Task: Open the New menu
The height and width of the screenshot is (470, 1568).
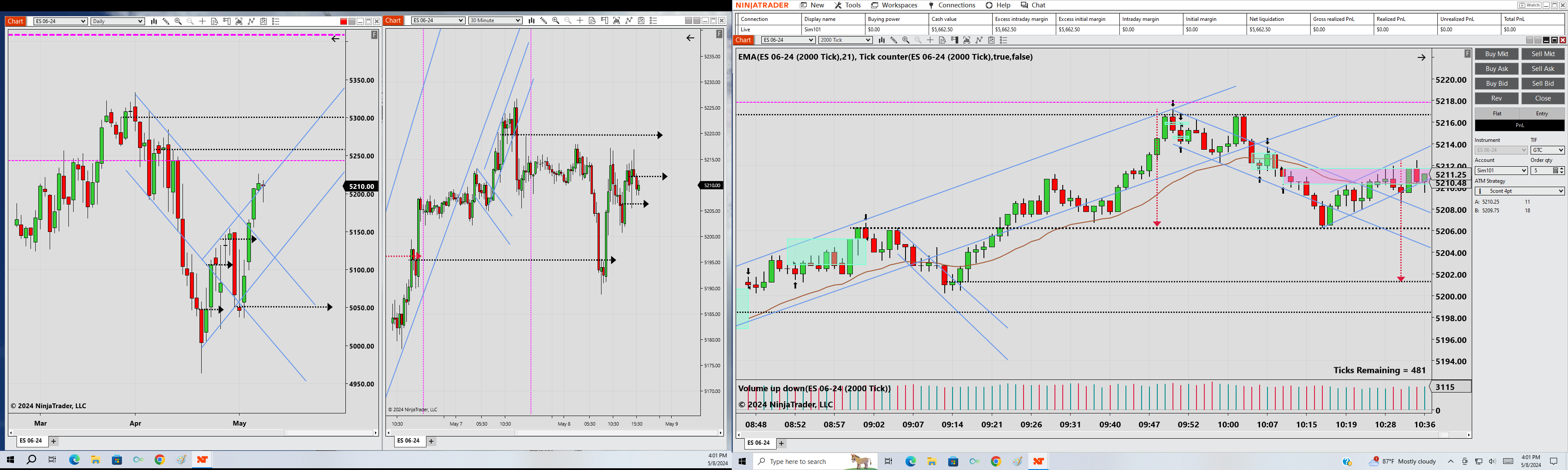Action: [813, 6]
